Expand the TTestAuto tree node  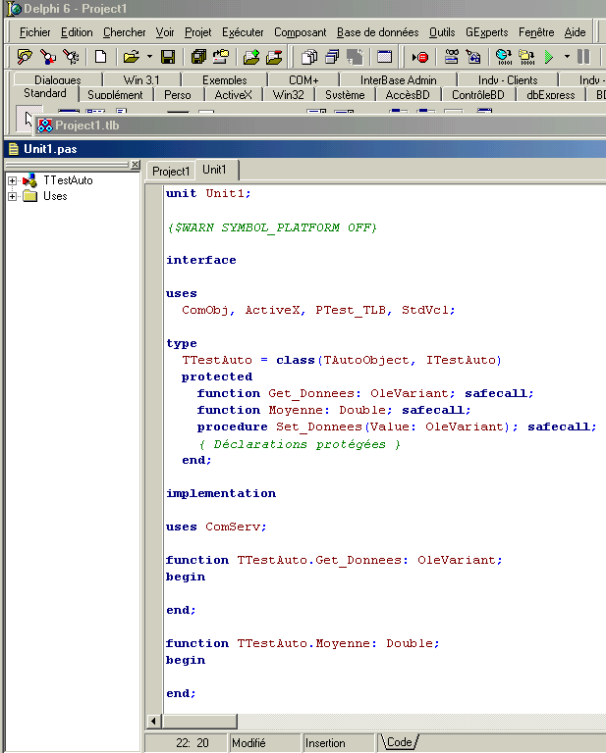click(x=12, y=181)
